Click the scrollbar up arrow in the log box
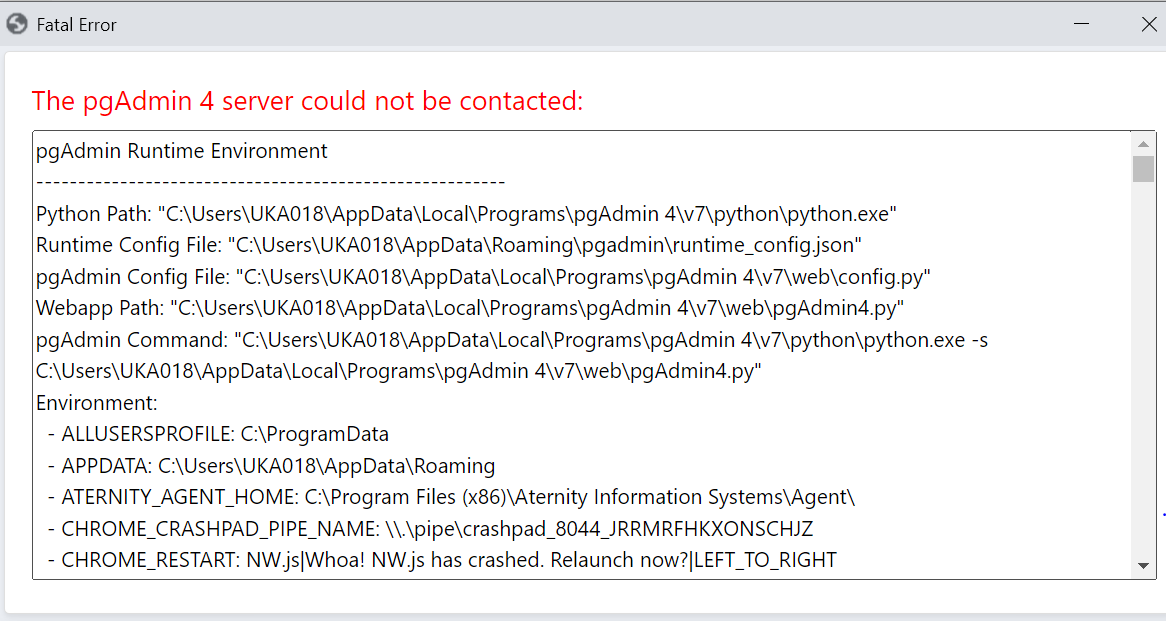The height and width of the screenshot is (628, 1166). pyautogui.click(x=1143, y=144)
